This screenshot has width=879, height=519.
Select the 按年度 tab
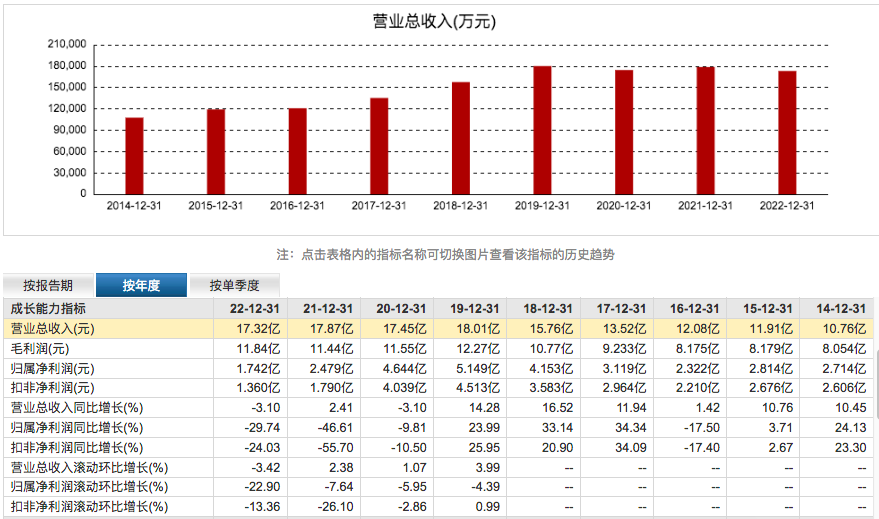[141, 285]
